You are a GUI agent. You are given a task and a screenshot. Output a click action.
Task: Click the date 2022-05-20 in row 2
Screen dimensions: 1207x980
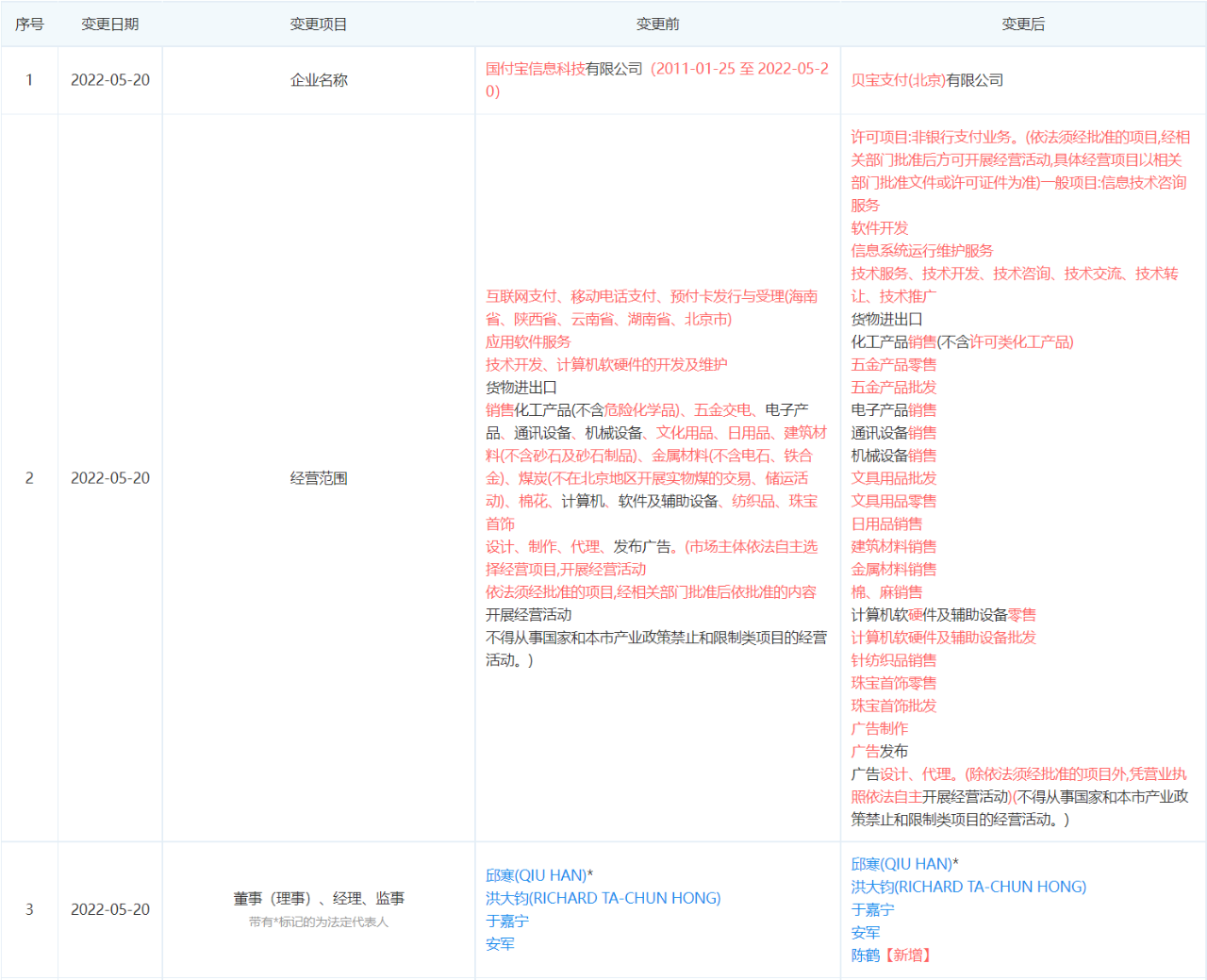pos(110,478)
